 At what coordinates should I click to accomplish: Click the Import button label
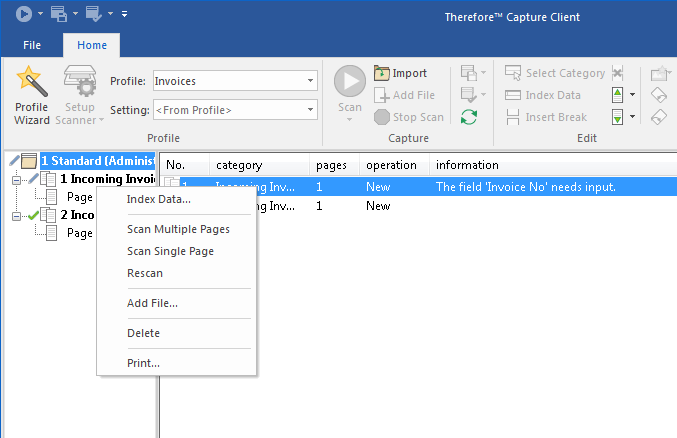(x=409, y=73)
